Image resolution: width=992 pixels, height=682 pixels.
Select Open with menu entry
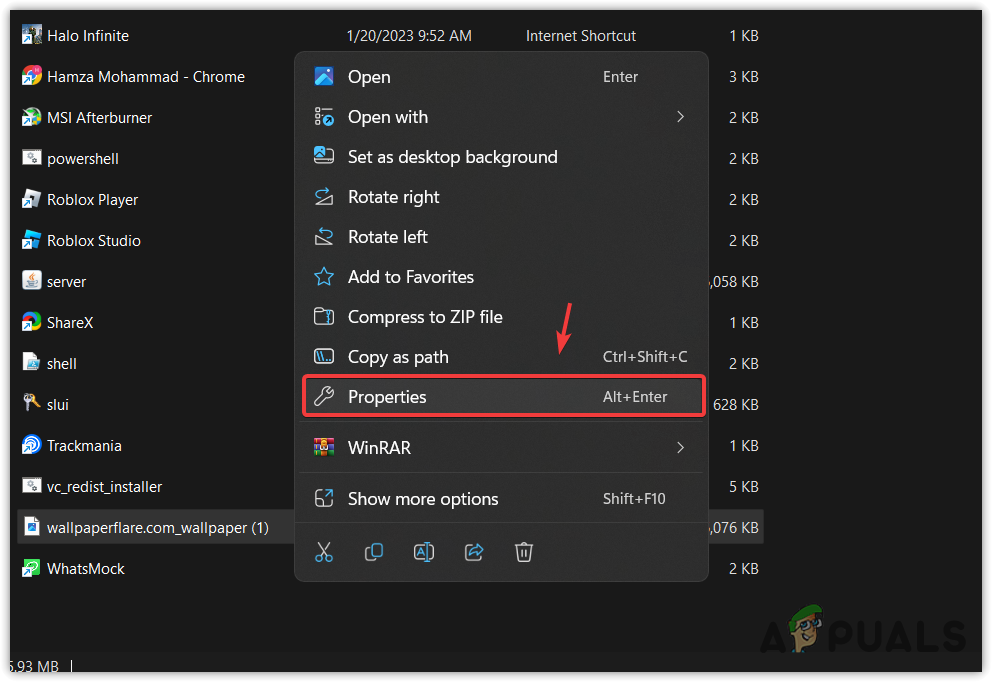click(502, 117)
